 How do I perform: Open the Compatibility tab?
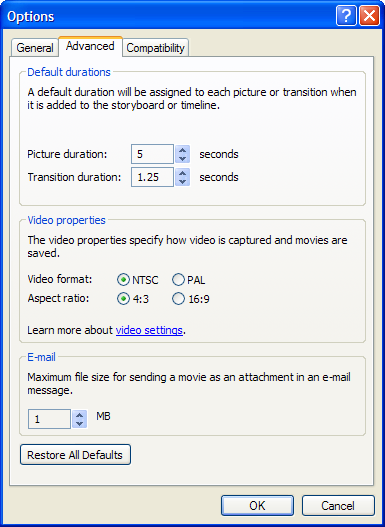point(155,48)
